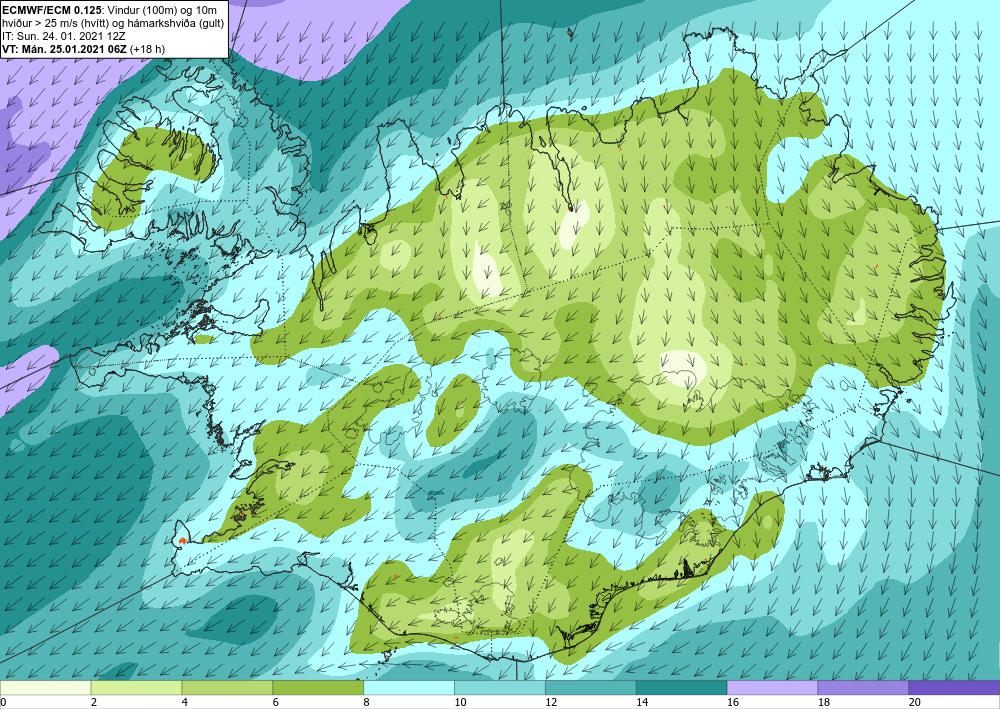Click the legend scale number "0"

3,703
